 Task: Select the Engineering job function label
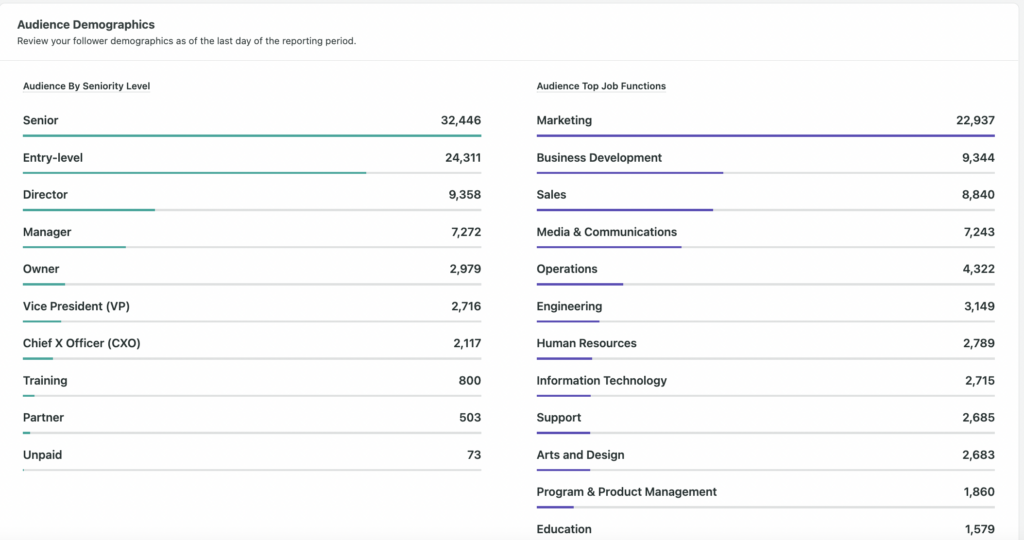coord(569,306)
